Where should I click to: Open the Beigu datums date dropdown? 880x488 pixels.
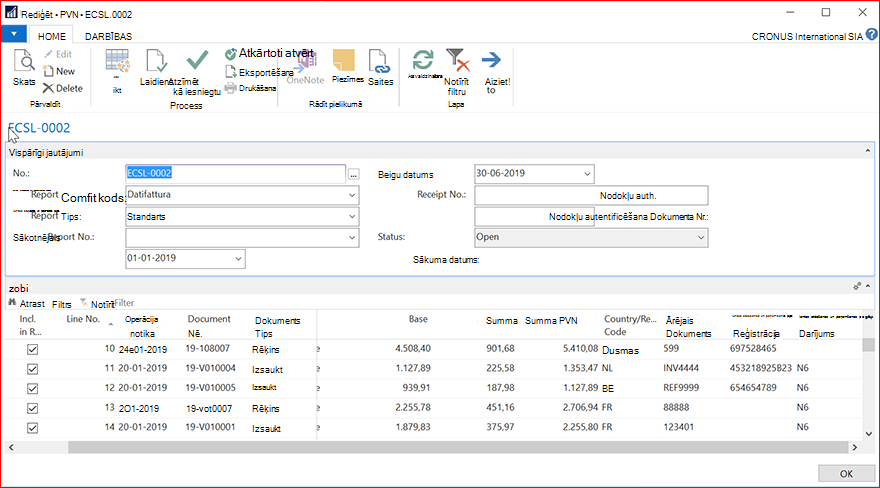[587, 174]
